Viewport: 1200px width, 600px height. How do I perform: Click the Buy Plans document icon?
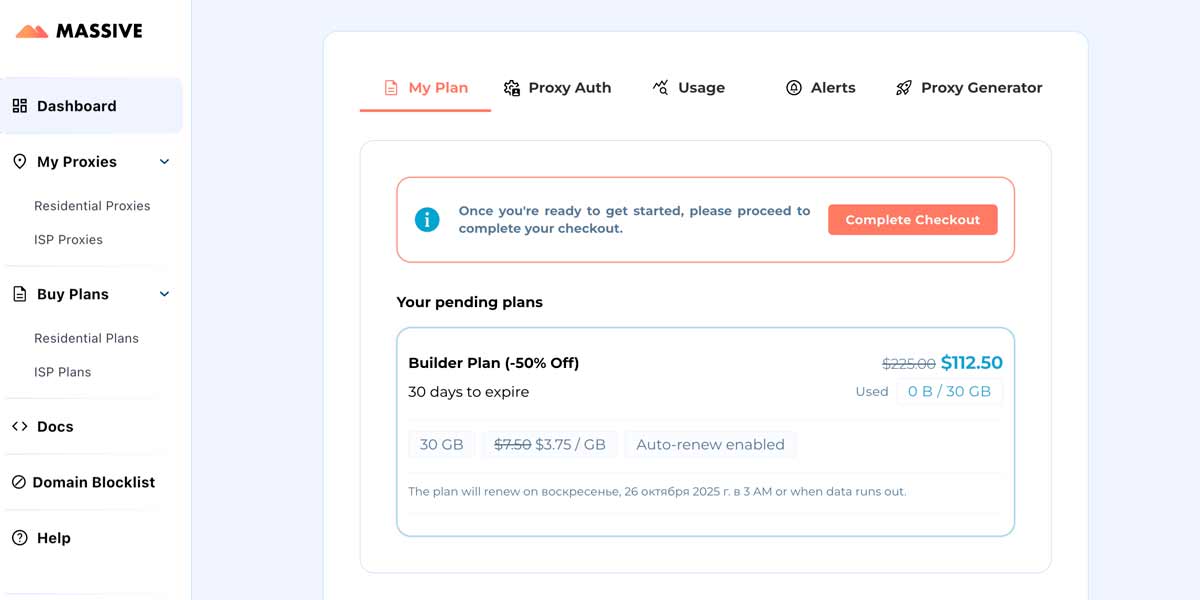20,294
